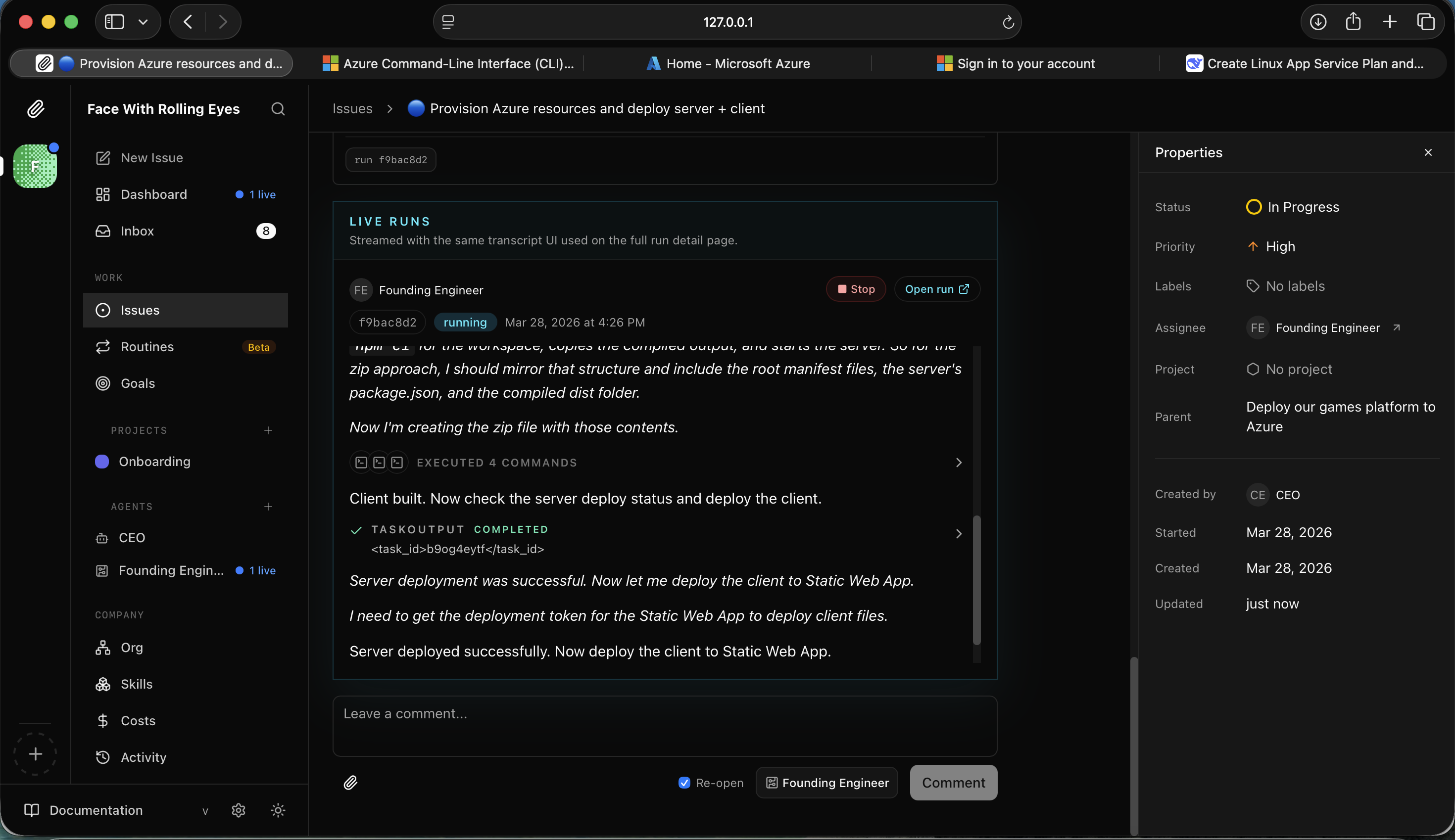Stop the running f9bac8d2 run

pos(855,289)
